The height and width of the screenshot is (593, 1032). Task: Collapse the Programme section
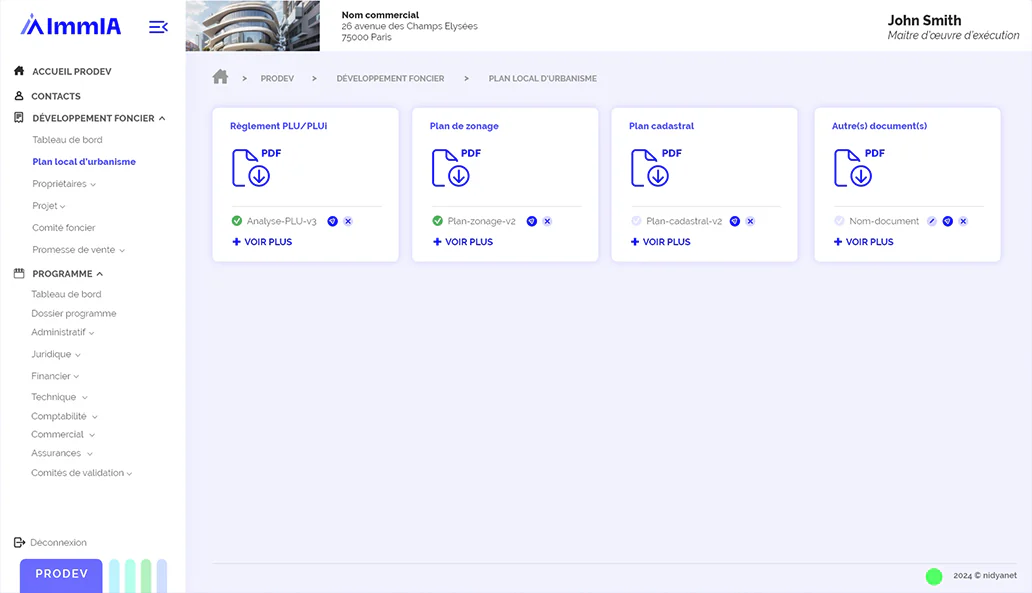click(100, 274)
